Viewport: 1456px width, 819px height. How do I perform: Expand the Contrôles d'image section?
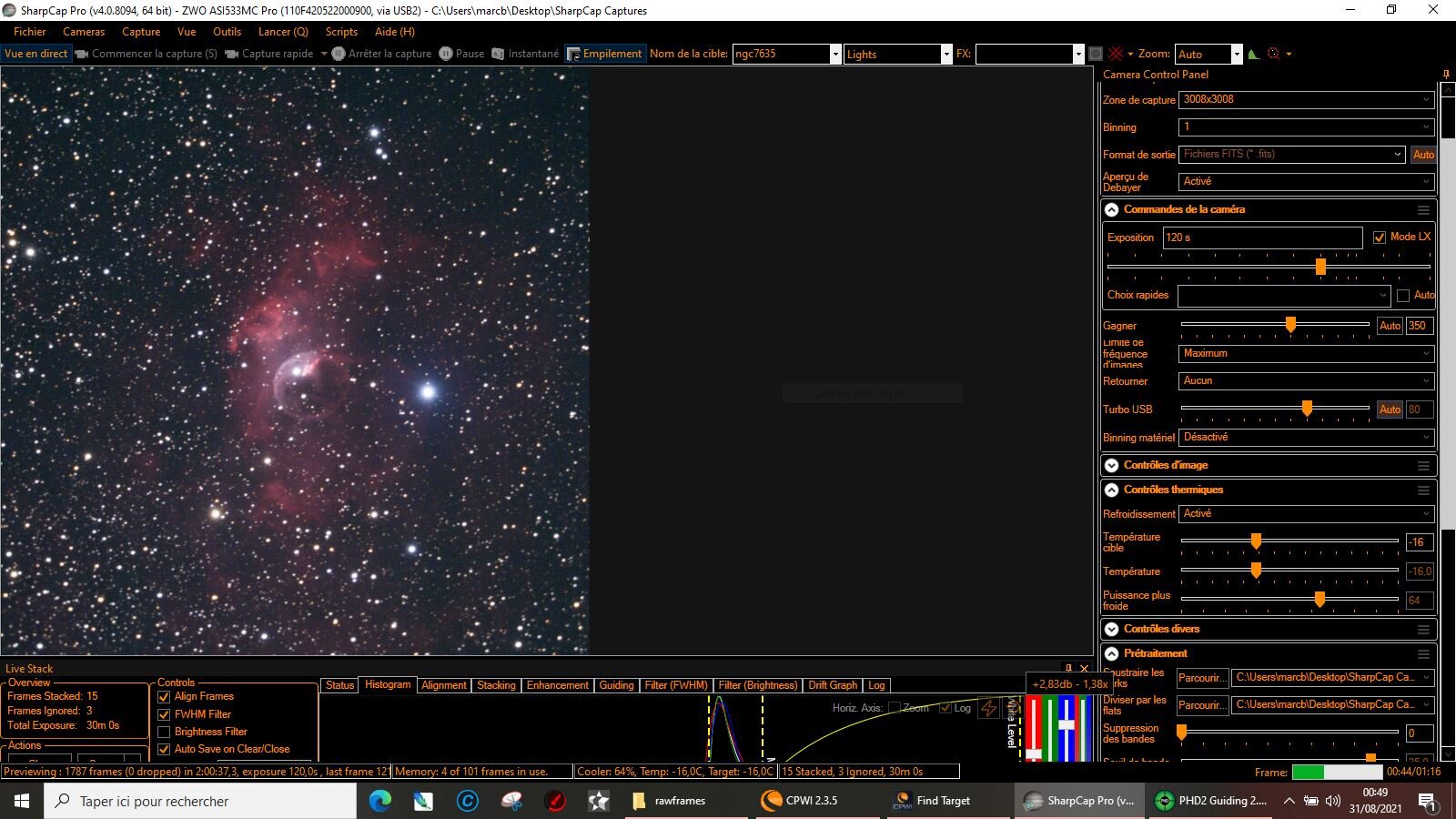click(1111, 465)
